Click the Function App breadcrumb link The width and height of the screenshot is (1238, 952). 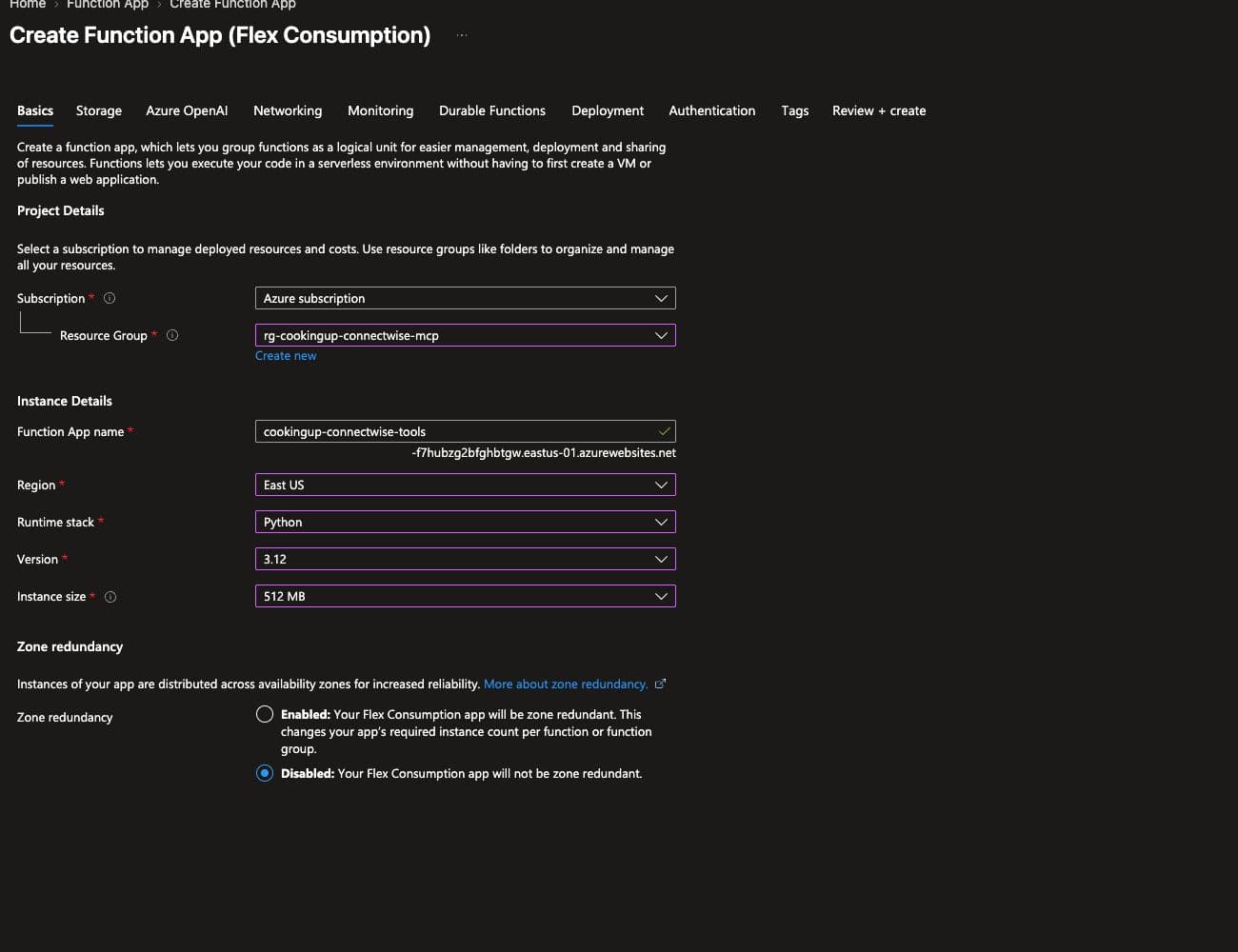(x=108, y=4)
